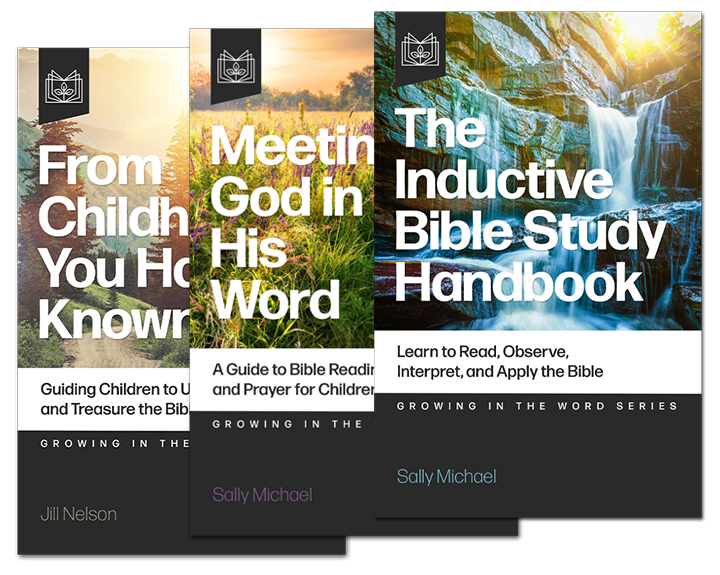Click purple Sally Michael author name
Screen dimensions: 720x575
(262, 495)
